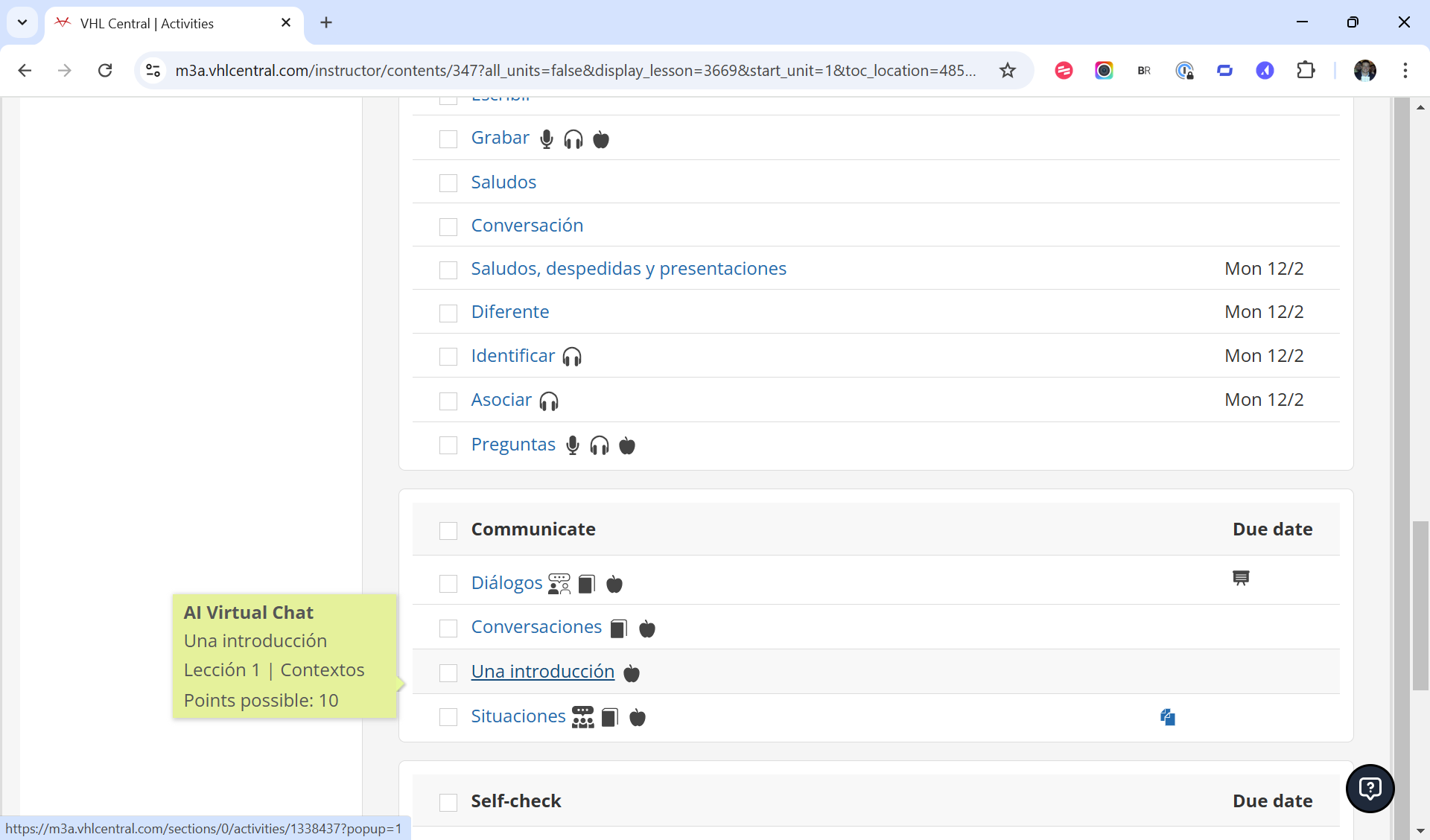Click the microphone icon beside Grabar
Image resolution: width=1430 pixels, height=840 pixels.
pyautogui.click(x=547, y=139)
